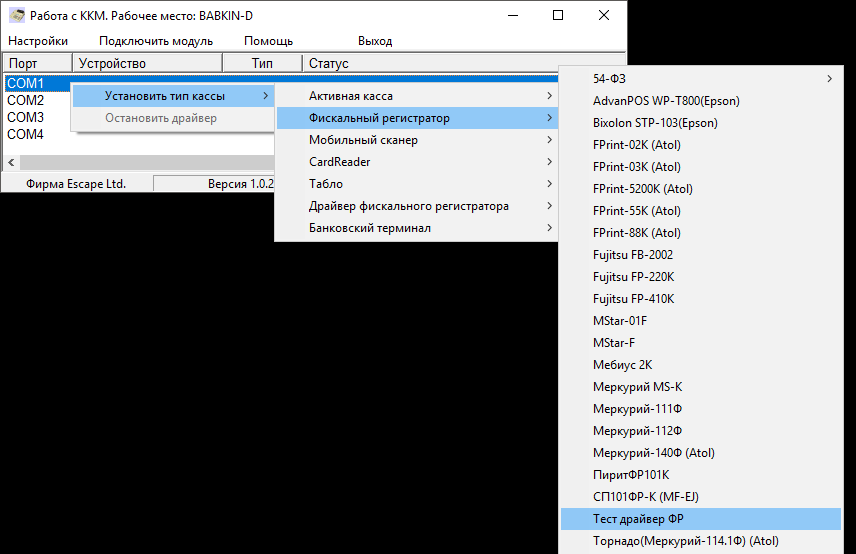This screenshot has height=554, width=856.
Task: Expand the CardReader arrow
Action: pos(549,162)
